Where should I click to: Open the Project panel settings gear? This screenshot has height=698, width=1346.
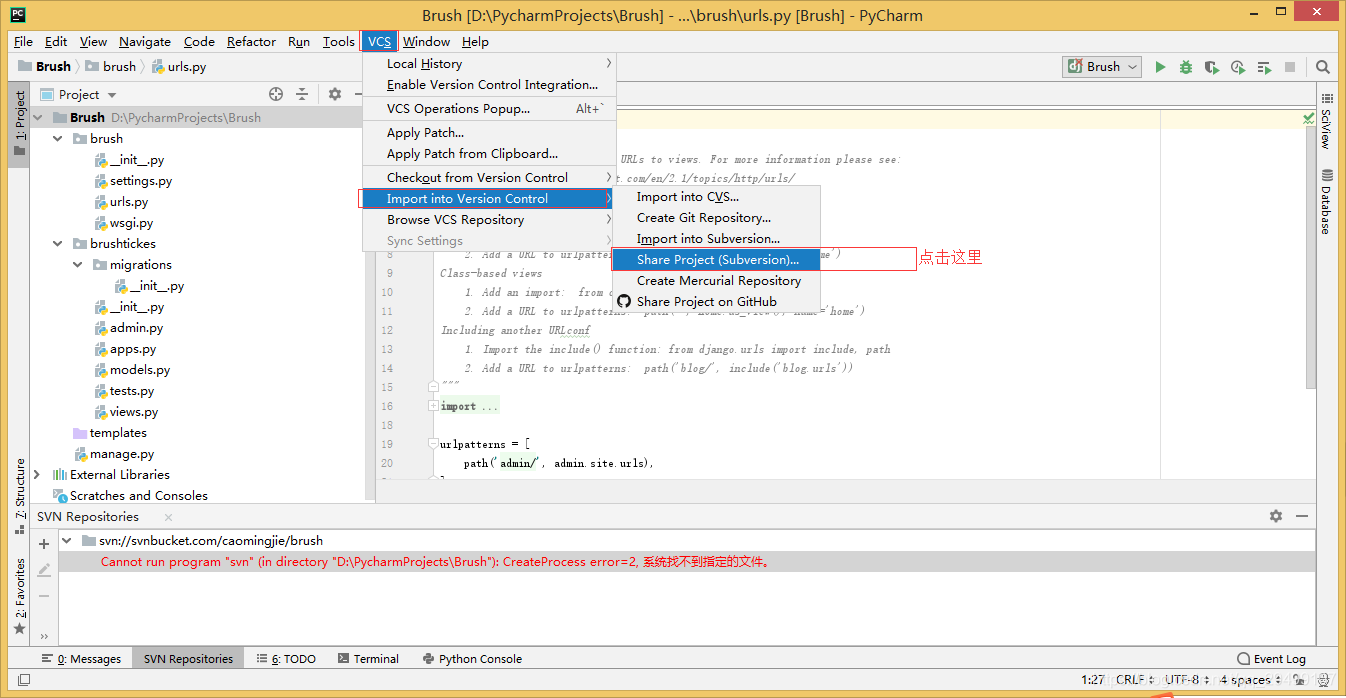[335, 94]
